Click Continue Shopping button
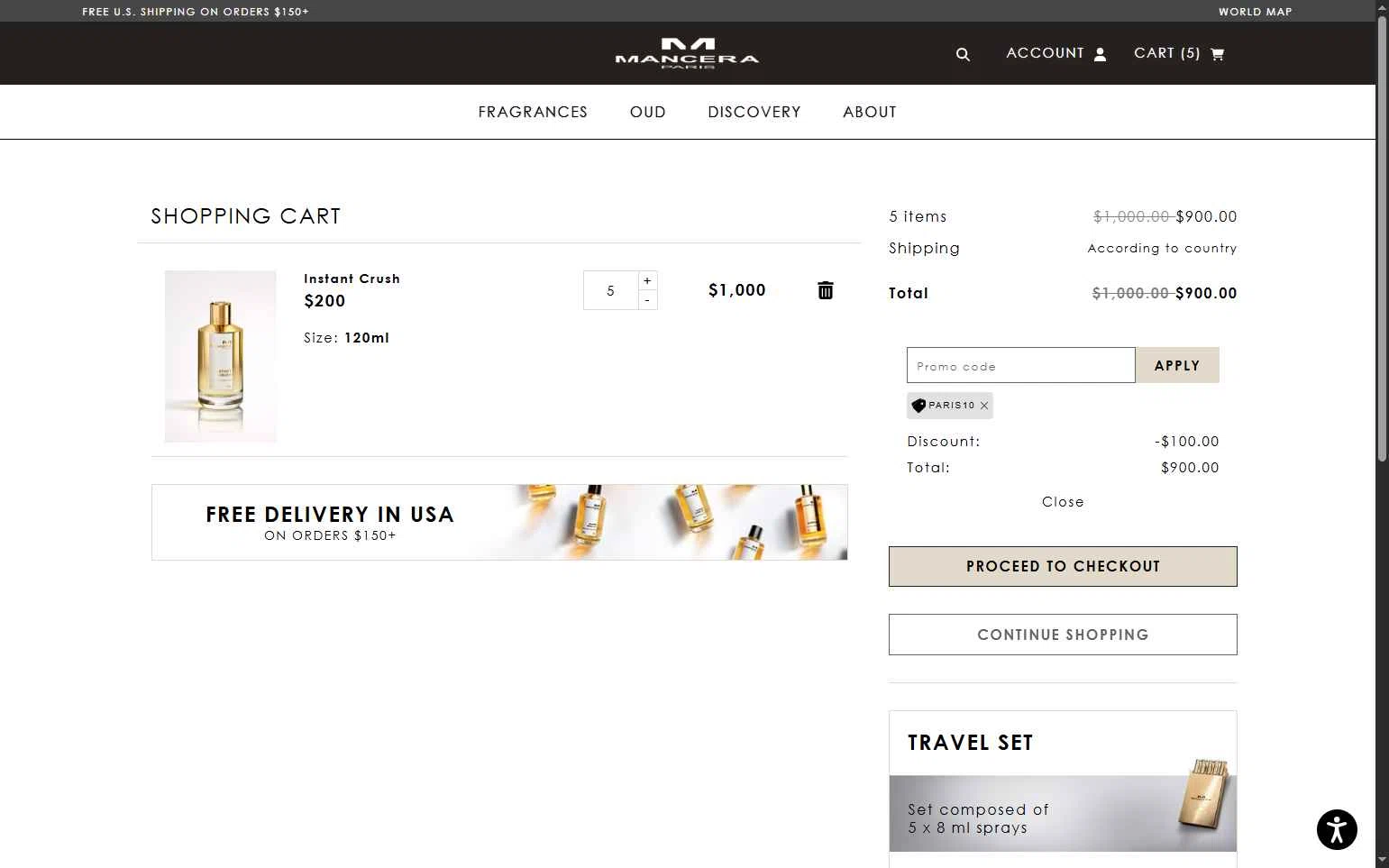 click(x=1063, y=635)
